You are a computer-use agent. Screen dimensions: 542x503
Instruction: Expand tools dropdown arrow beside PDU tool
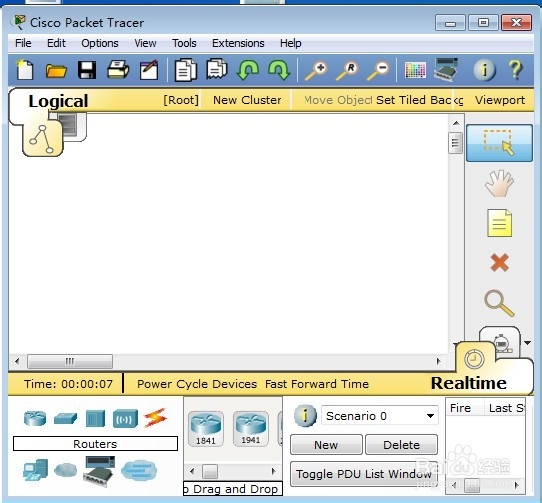[x=527, y=343]
